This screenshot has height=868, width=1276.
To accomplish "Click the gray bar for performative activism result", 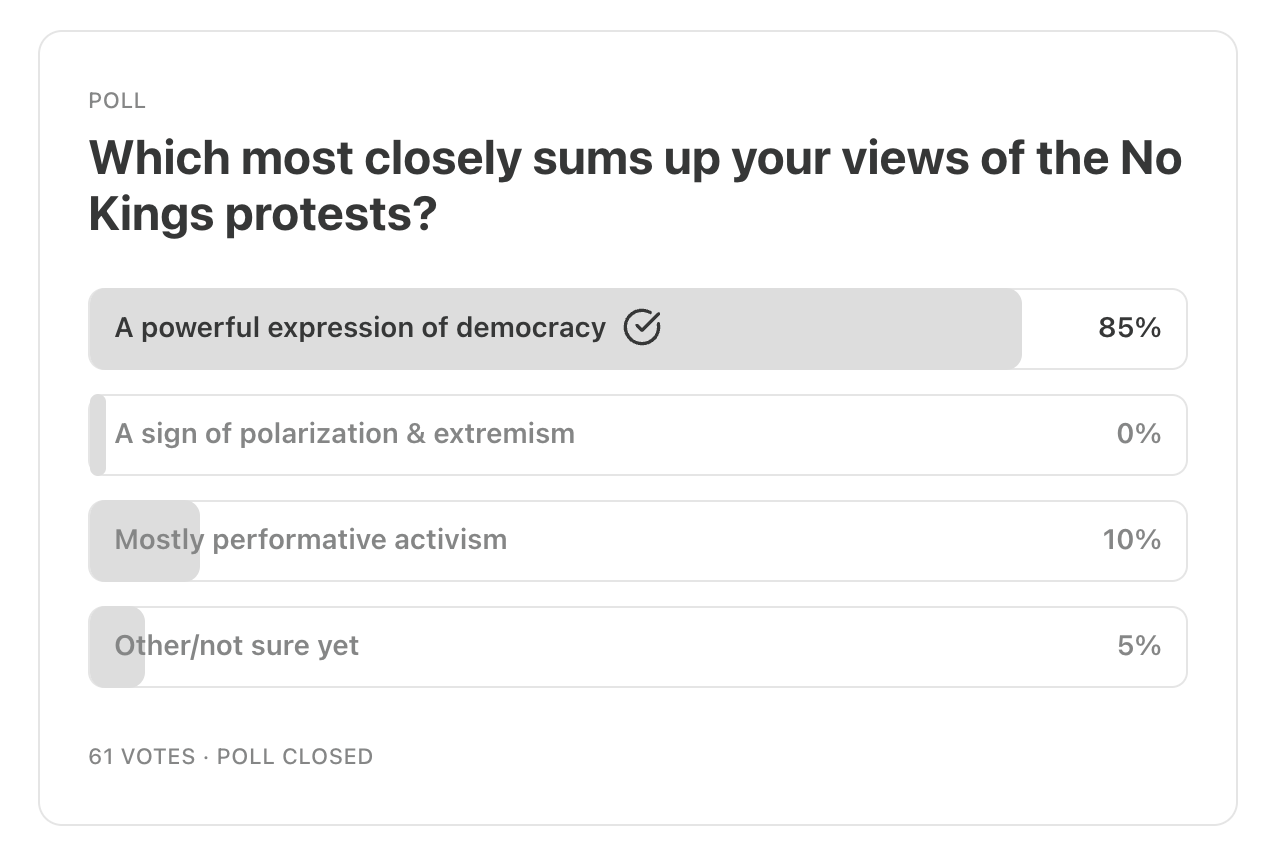I will 144,541.
